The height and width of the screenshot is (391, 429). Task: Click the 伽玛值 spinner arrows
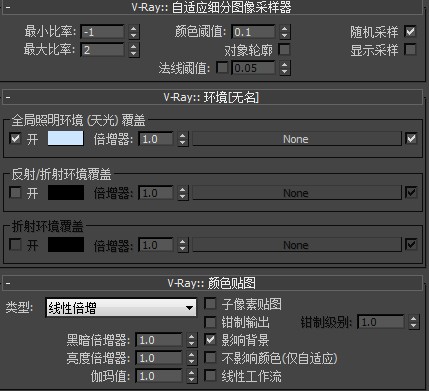[x=191, y=376]
